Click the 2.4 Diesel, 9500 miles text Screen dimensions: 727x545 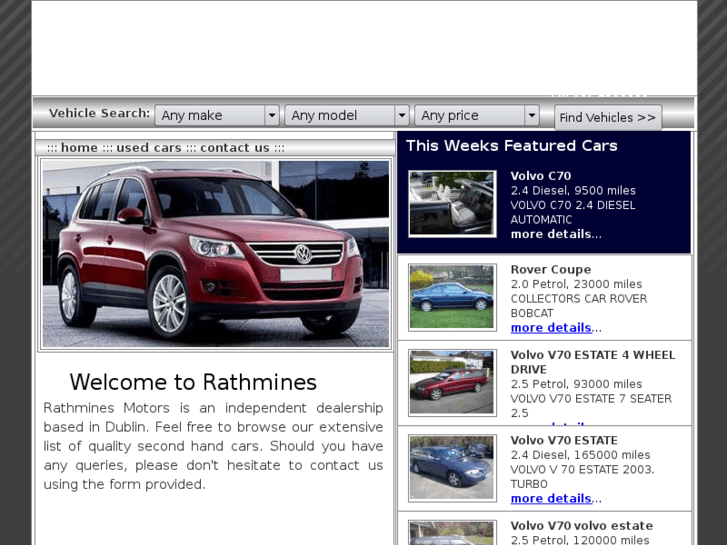tap(573, 191)
